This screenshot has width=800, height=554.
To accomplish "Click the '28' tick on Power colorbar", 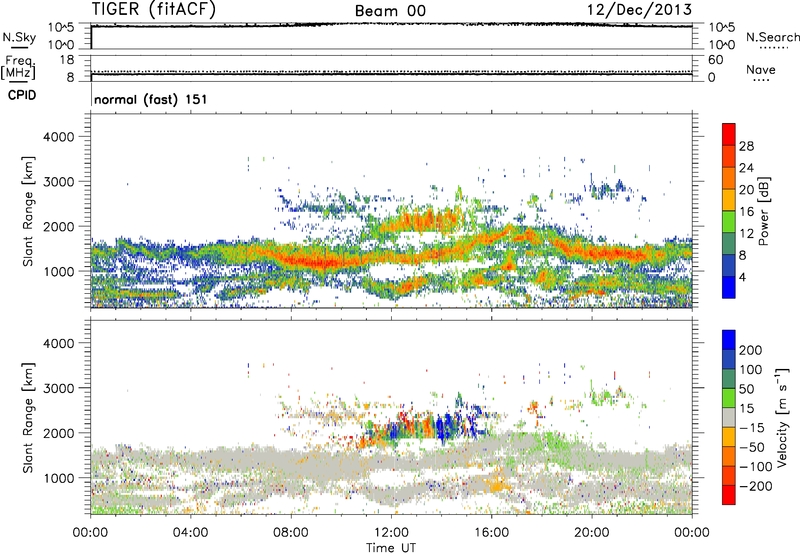I will coord(746,146).
